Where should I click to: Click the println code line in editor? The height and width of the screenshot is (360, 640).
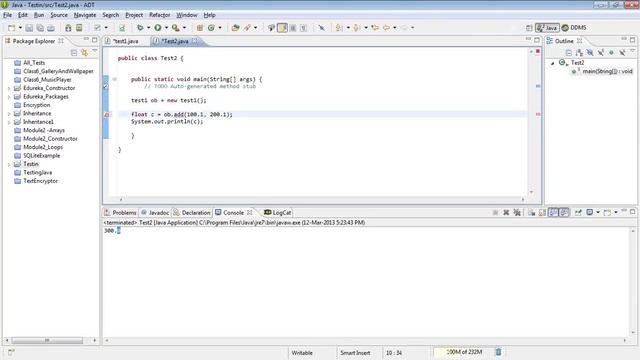(x=167, y=122)
